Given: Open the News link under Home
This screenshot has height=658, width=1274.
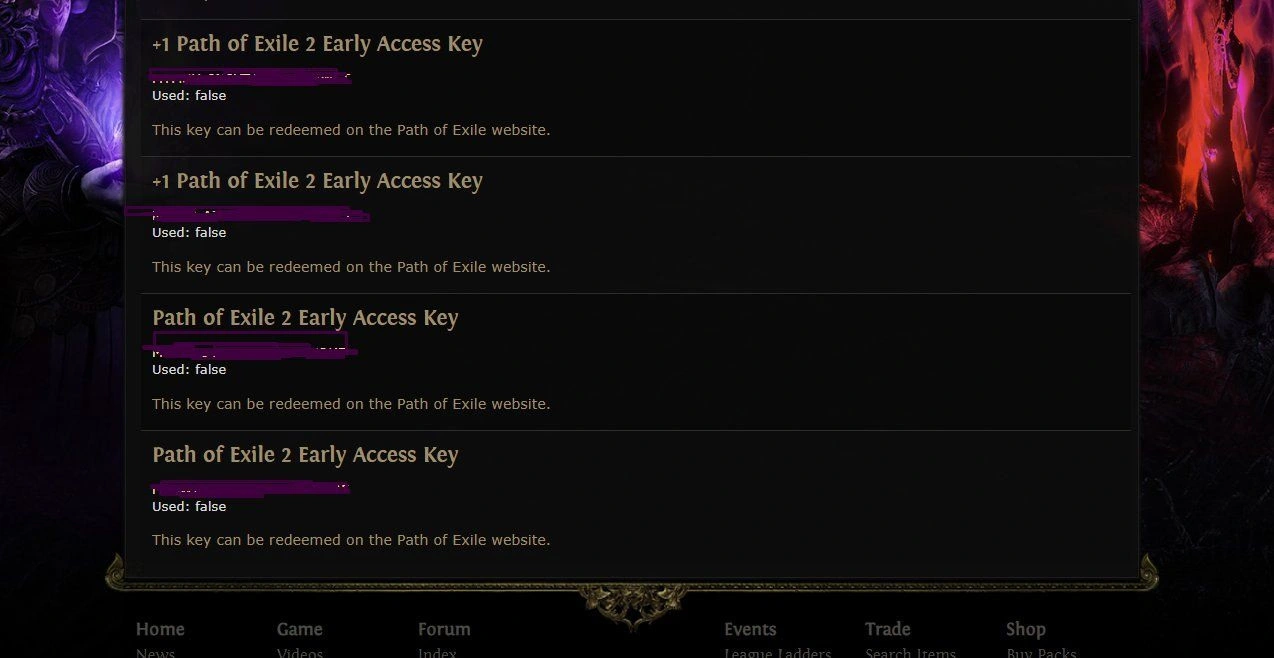Looking at the screenshot, I should coord(156,652).
